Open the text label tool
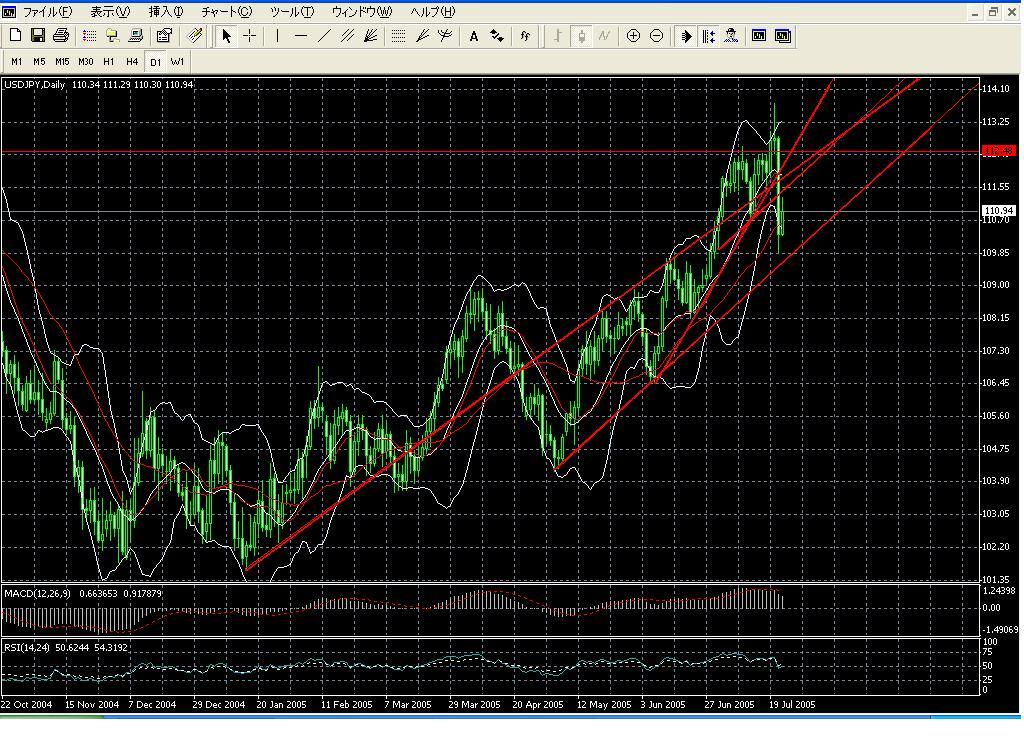The width and height of the screenshot is (1024, 742). point(474,35)
